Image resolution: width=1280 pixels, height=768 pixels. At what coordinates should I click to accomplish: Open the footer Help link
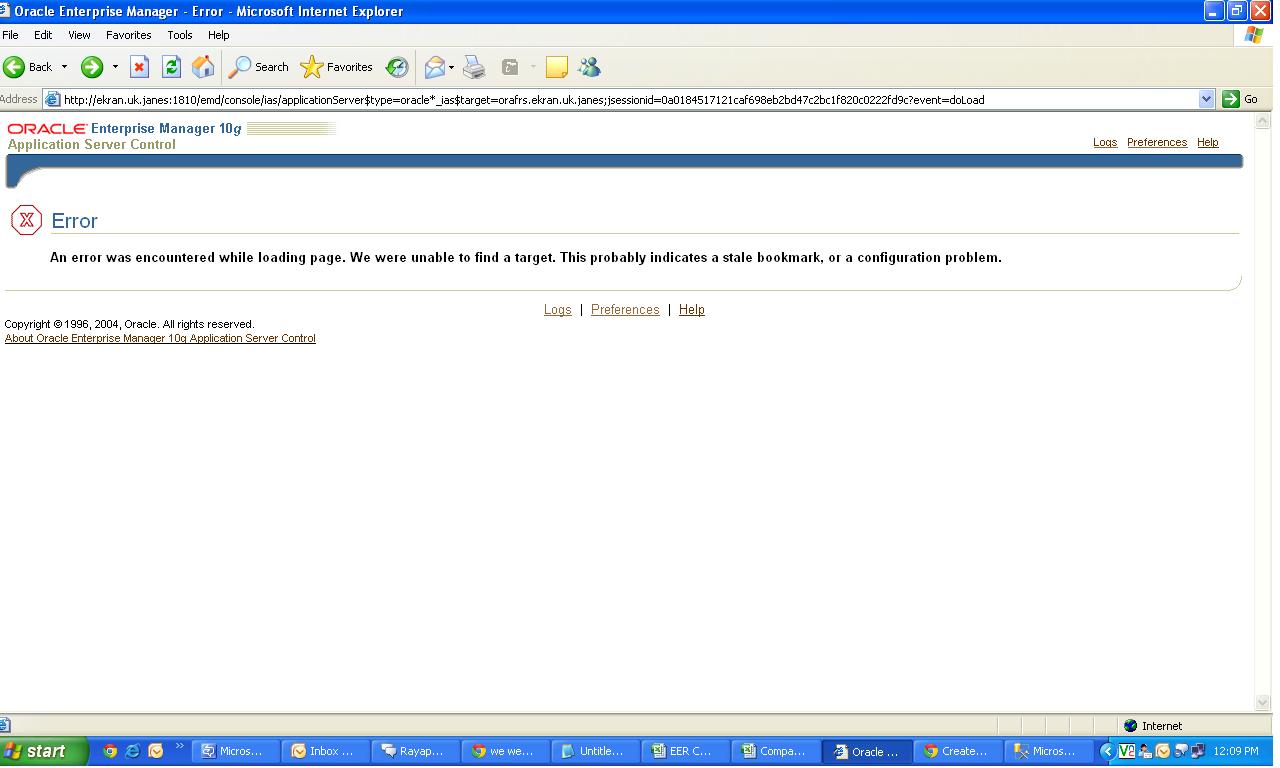point(692,310)
